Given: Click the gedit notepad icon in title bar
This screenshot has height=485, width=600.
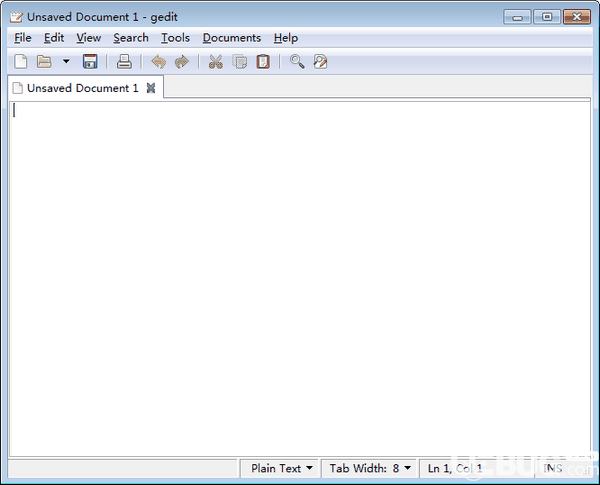Looking at the screenshot, I should pos(16,17).
